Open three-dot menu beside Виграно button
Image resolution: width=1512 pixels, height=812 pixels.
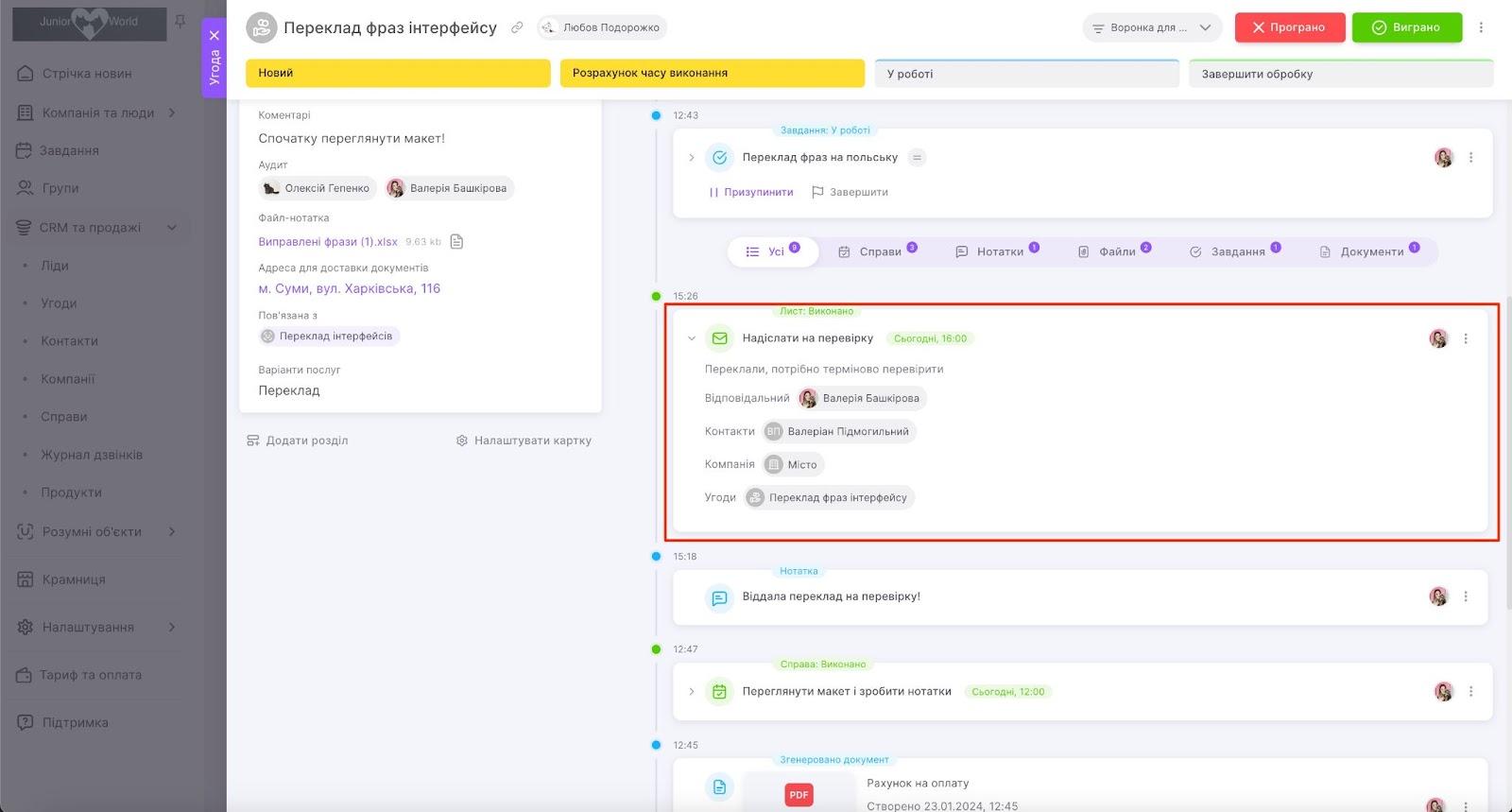pos(1481,27)
